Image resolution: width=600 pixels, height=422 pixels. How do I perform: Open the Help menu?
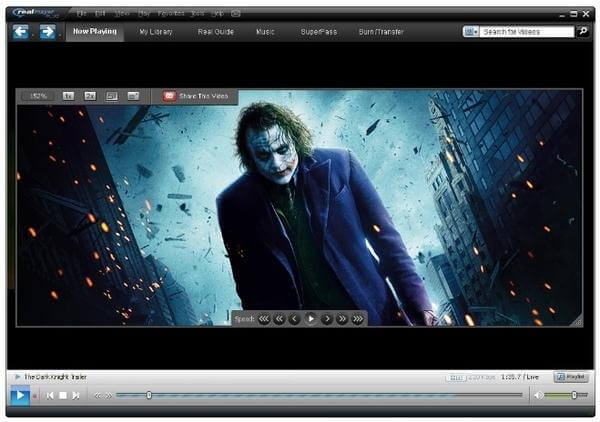click(217, 13)
